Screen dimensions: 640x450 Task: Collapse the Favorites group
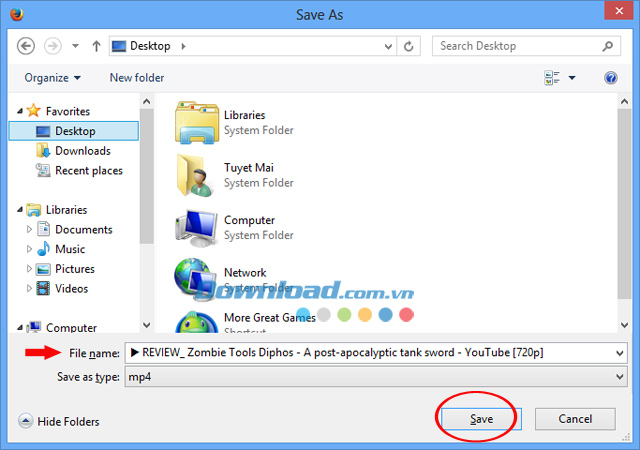point(20,111)
